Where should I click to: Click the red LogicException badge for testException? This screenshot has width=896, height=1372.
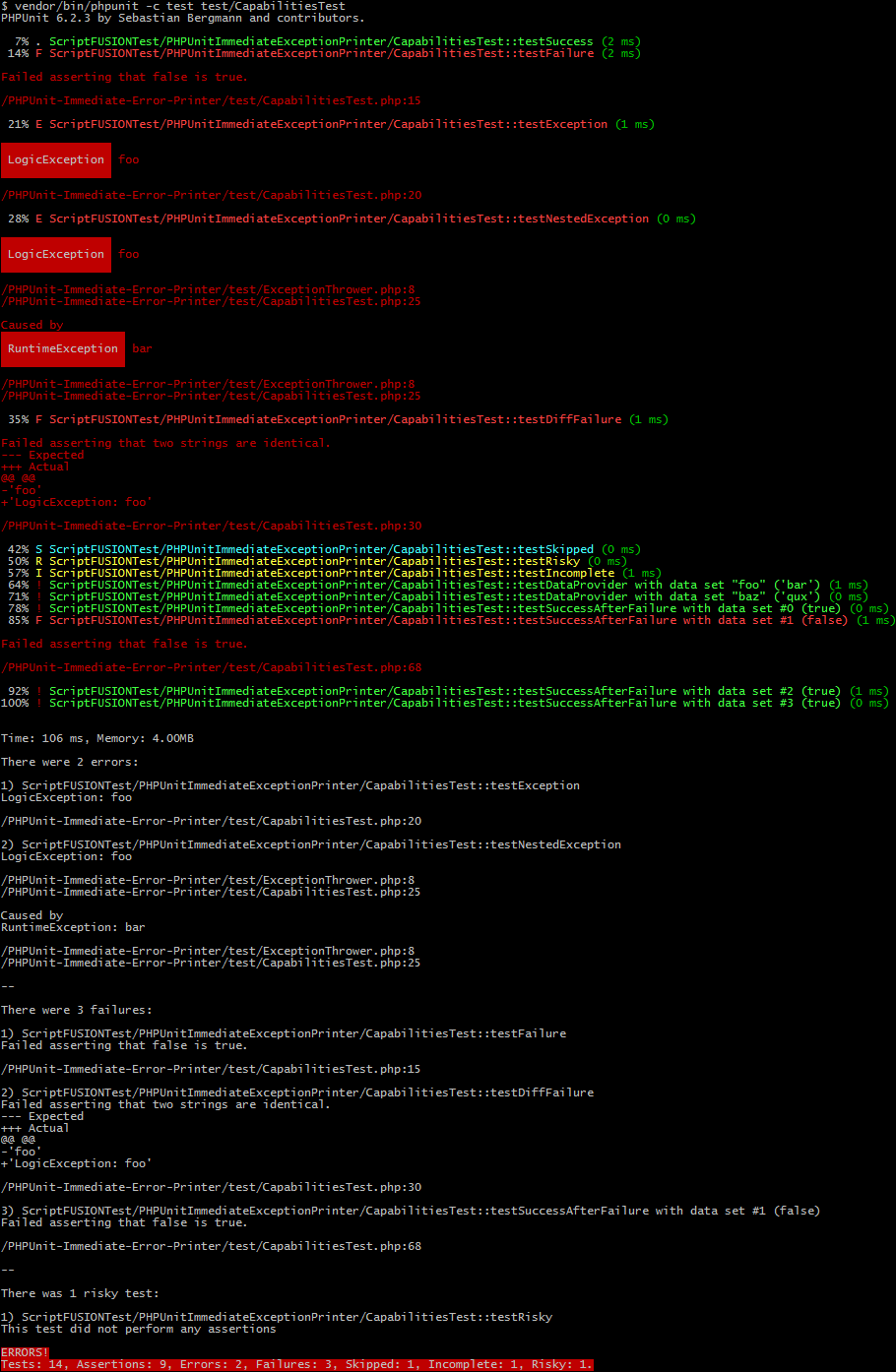tap(55, 159)
